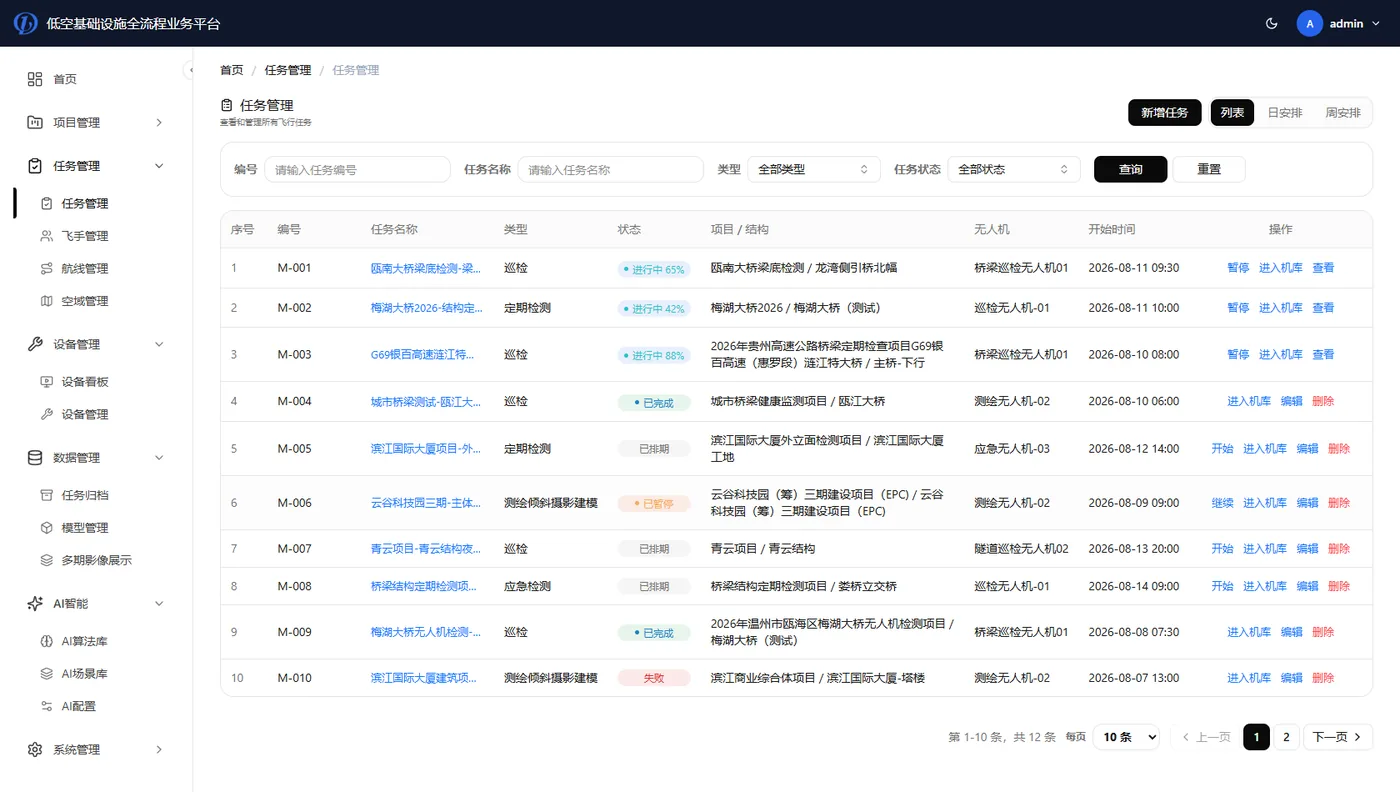Switch to the 周安排 view
Viewport: 1400px width, 792px height.
pyautogui.click(x=1343, y=113)
